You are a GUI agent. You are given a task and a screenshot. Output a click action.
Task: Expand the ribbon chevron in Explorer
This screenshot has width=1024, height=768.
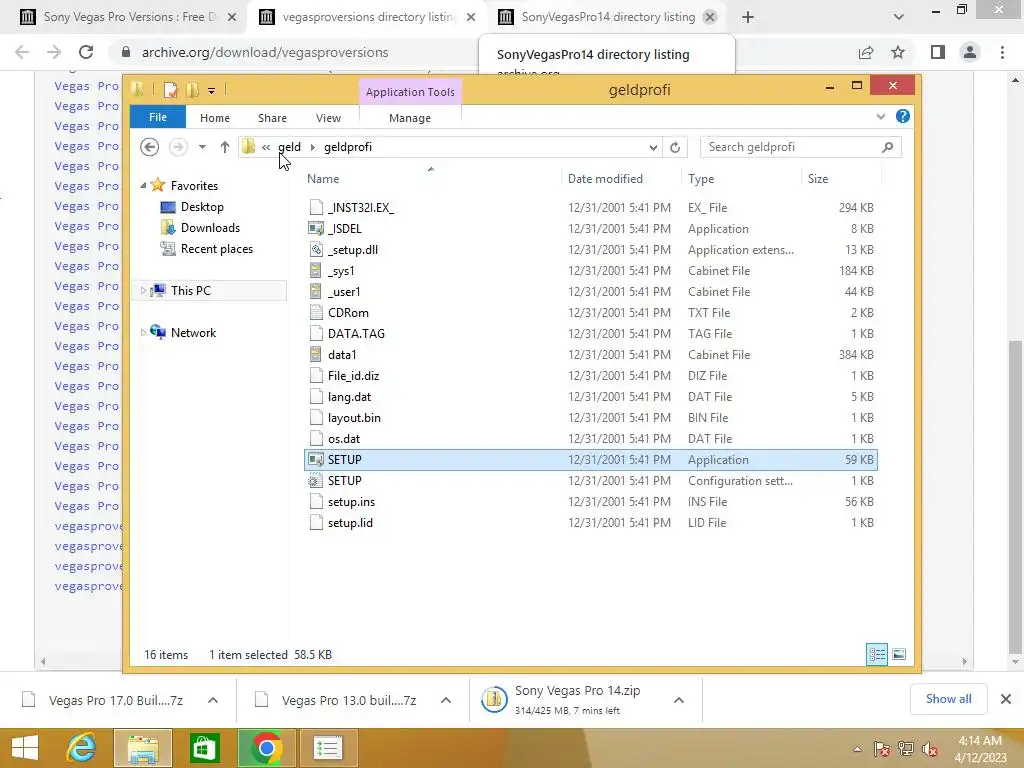point(880,116)
